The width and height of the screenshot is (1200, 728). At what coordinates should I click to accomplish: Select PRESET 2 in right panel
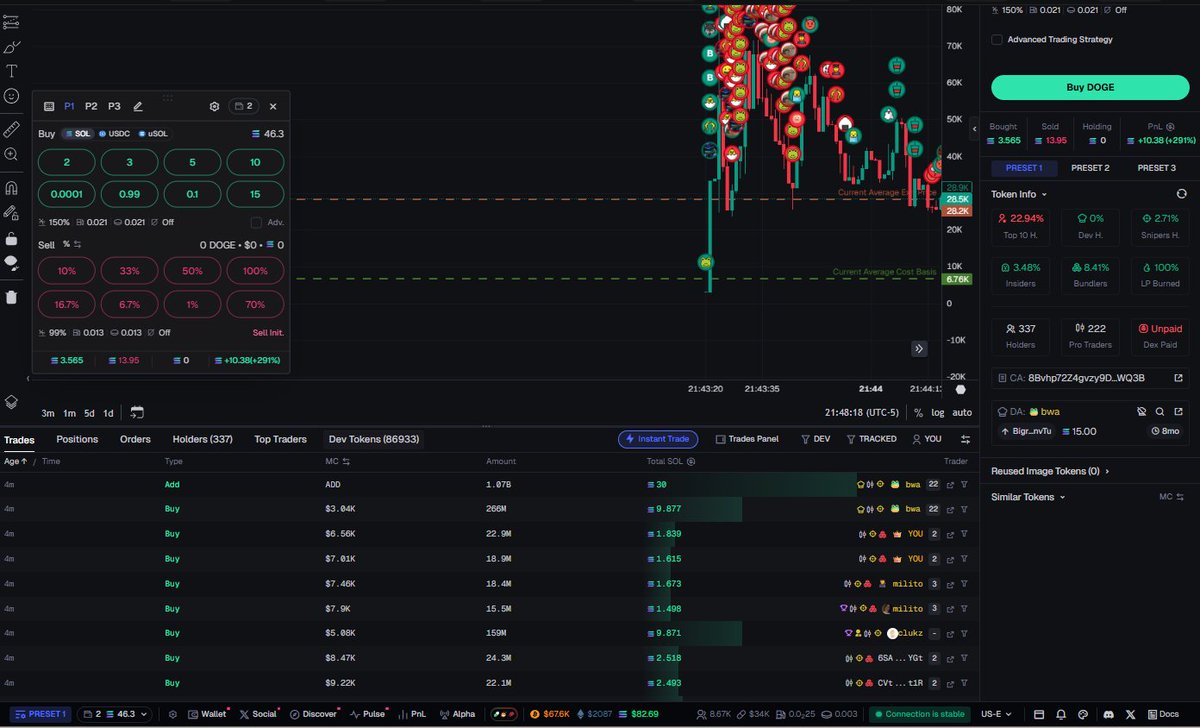click(1089, 168)
